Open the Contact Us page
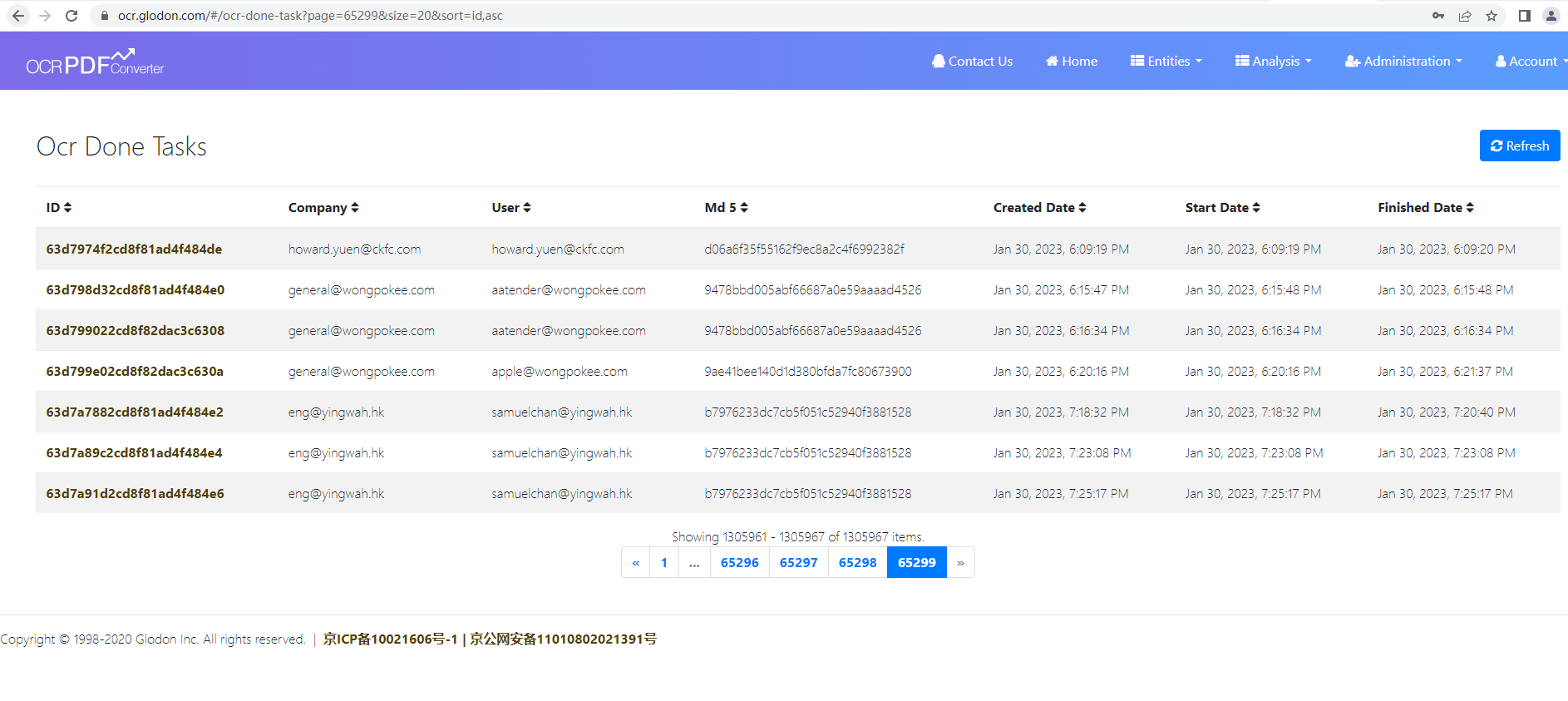1568x701 pixels. [973, 61]
